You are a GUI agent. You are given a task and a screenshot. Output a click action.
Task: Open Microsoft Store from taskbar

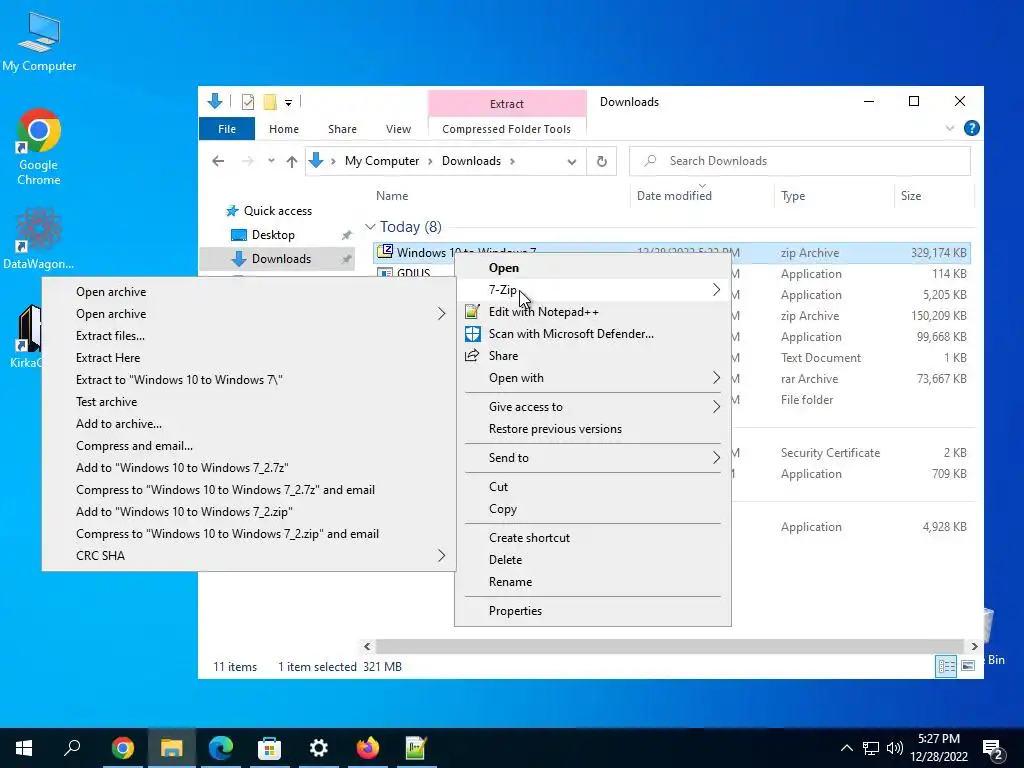click(269, 748)
